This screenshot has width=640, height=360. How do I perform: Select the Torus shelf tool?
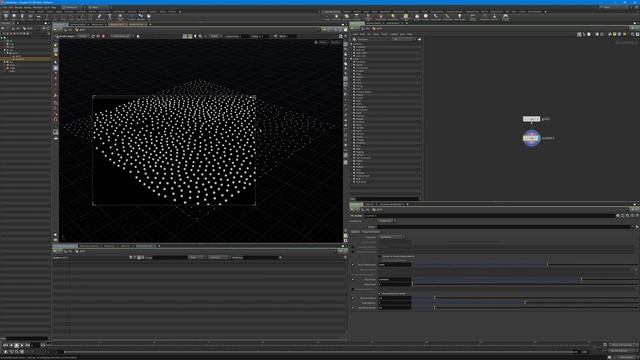point(30,17)
